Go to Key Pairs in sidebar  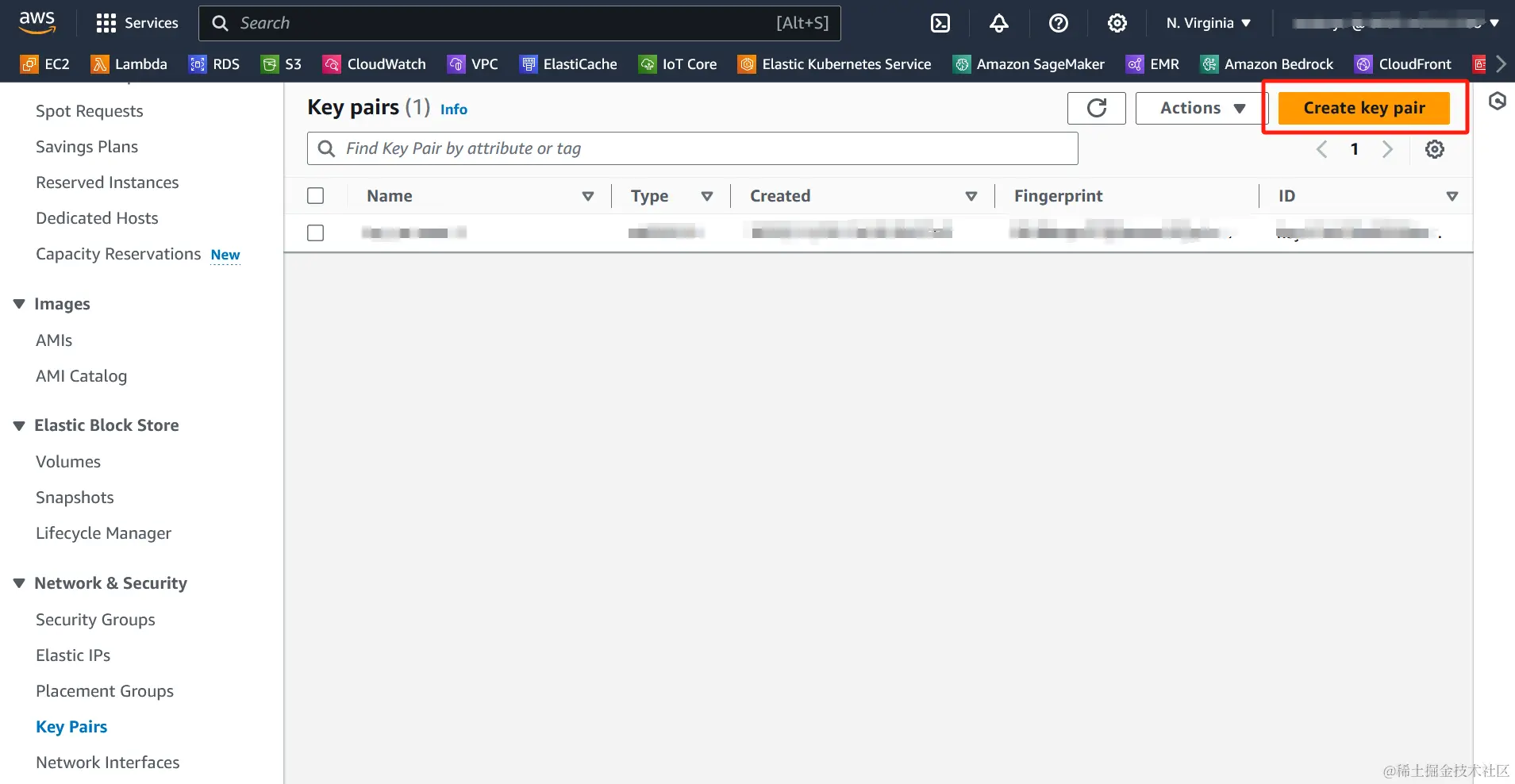[x=71, y=727]
